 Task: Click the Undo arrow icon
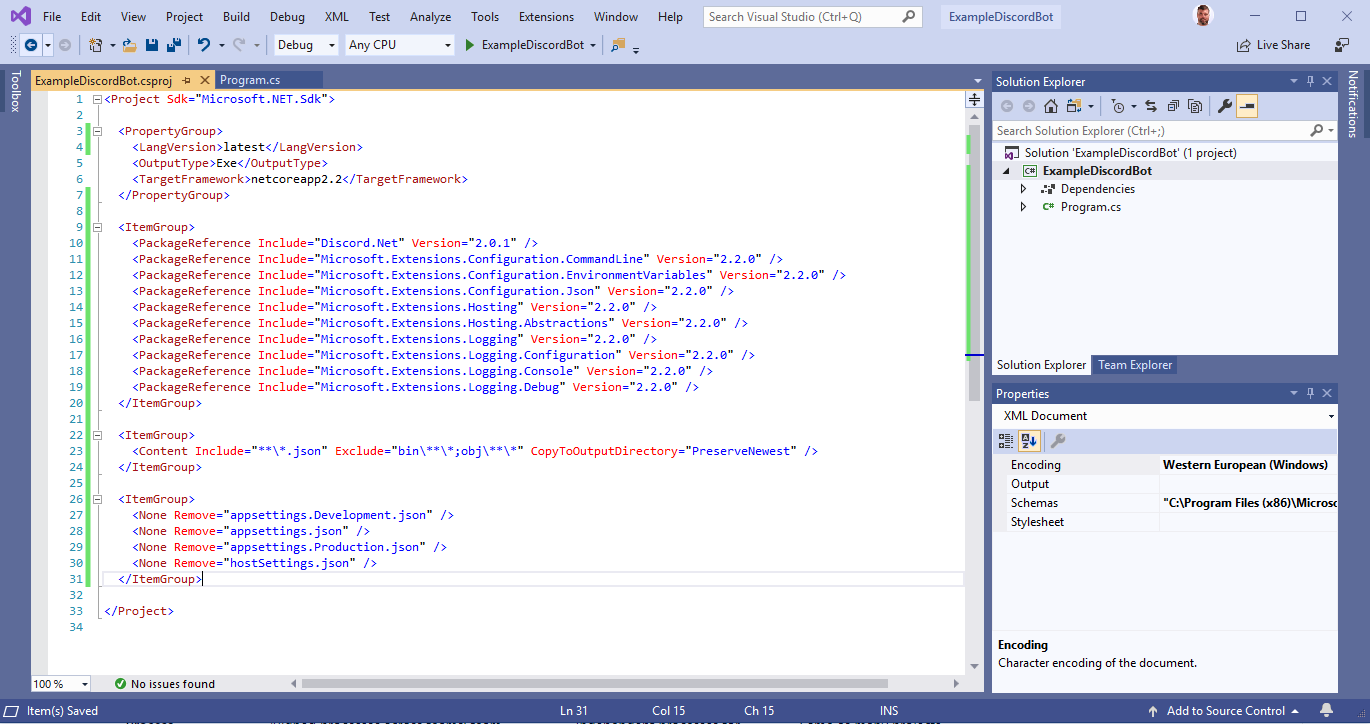pos(204,45)
